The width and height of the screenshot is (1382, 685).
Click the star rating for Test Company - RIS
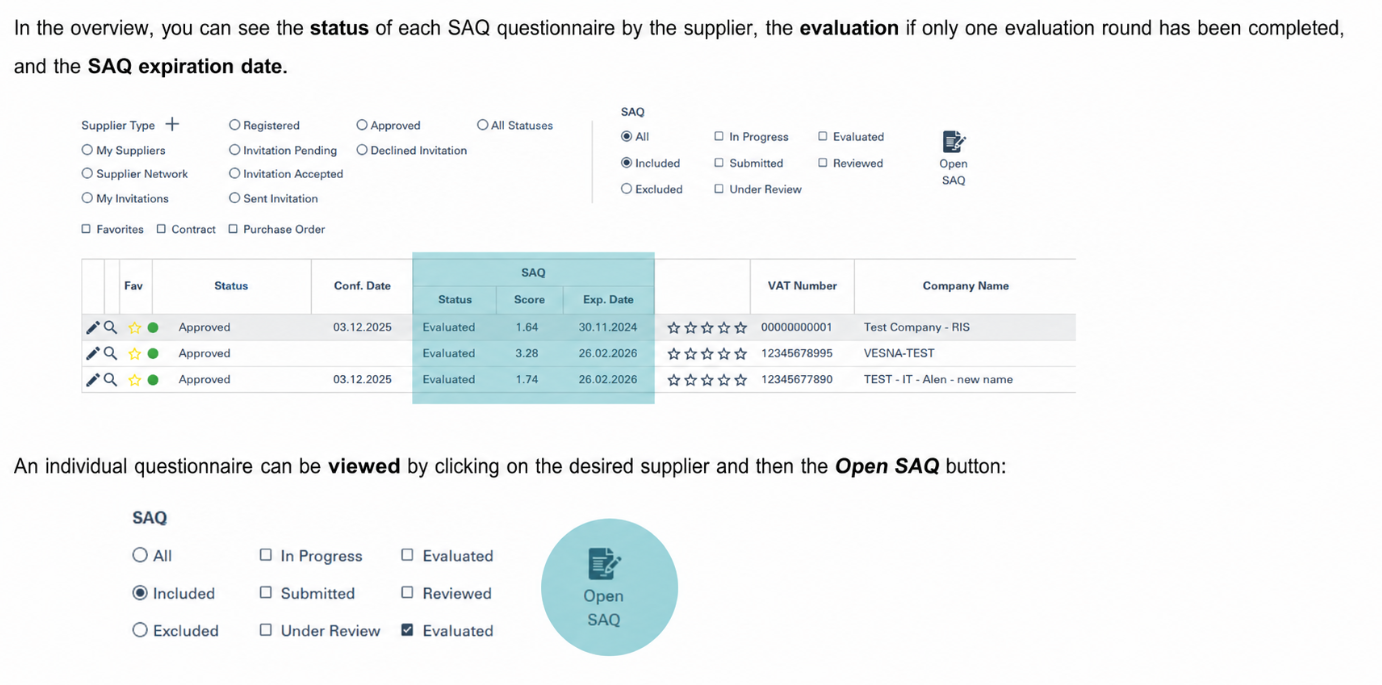coord(707,327)
